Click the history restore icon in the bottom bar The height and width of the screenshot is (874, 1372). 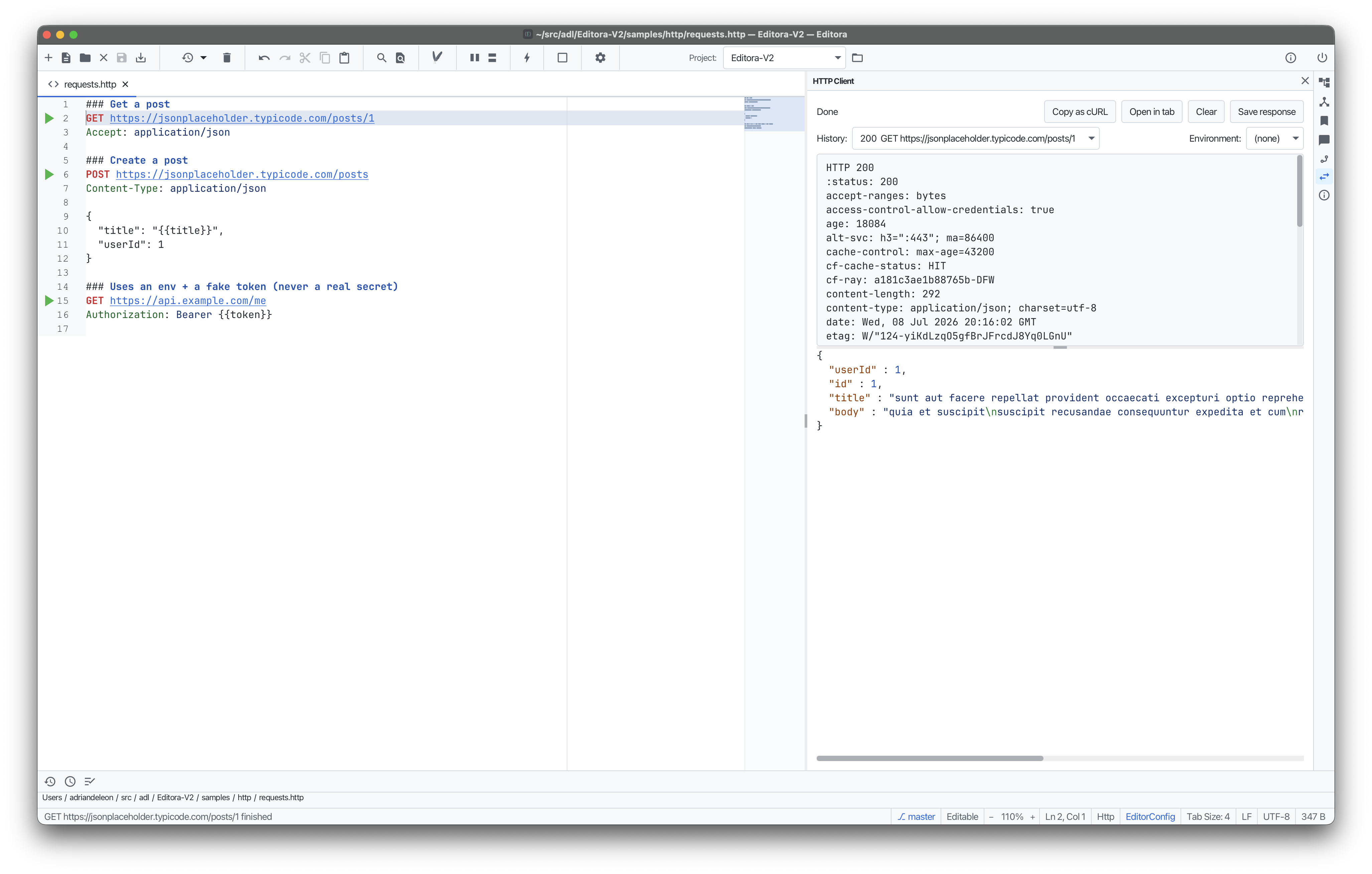pyautogui.click(x=50, y=782)
